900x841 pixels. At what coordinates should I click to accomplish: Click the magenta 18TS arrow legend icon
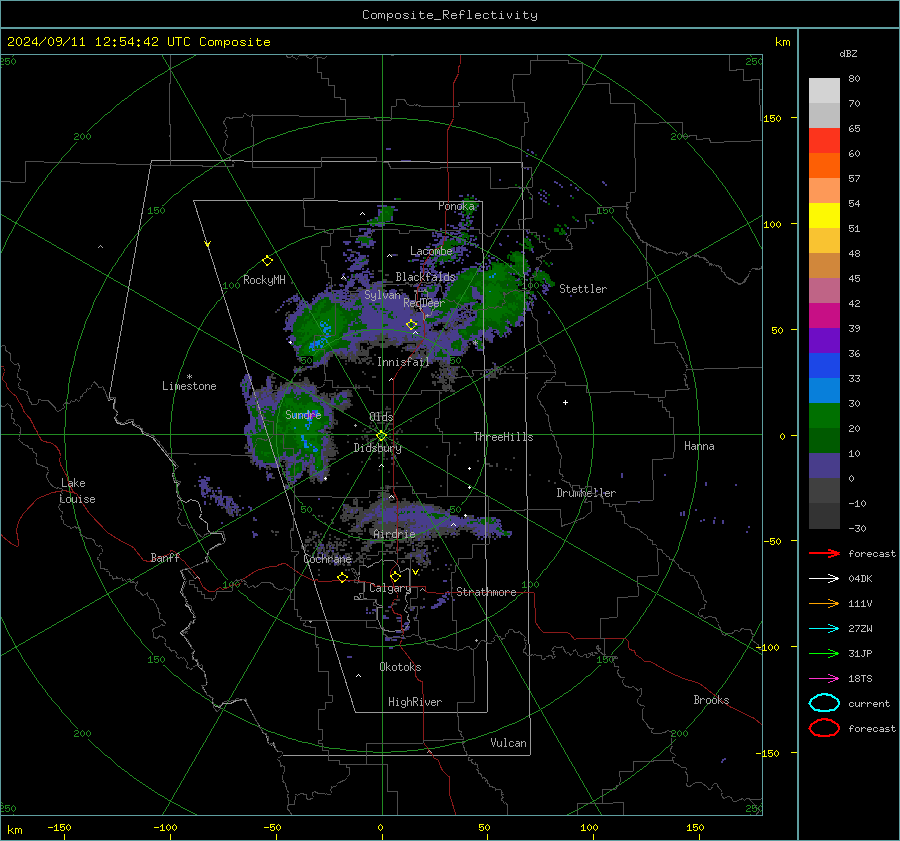(x=824, y=679)
